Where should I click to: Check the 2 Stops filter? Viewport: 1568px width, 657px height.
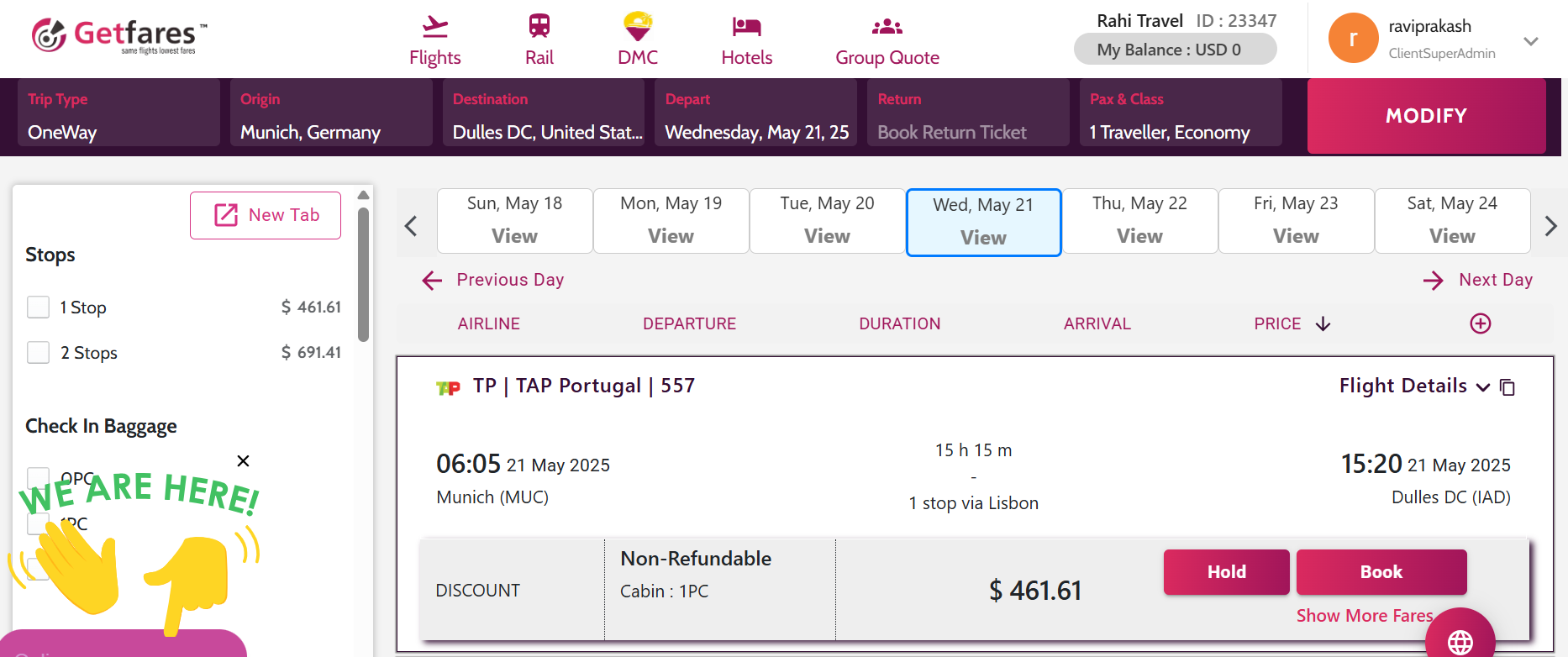pyautogui.click(x=39, y=352)
